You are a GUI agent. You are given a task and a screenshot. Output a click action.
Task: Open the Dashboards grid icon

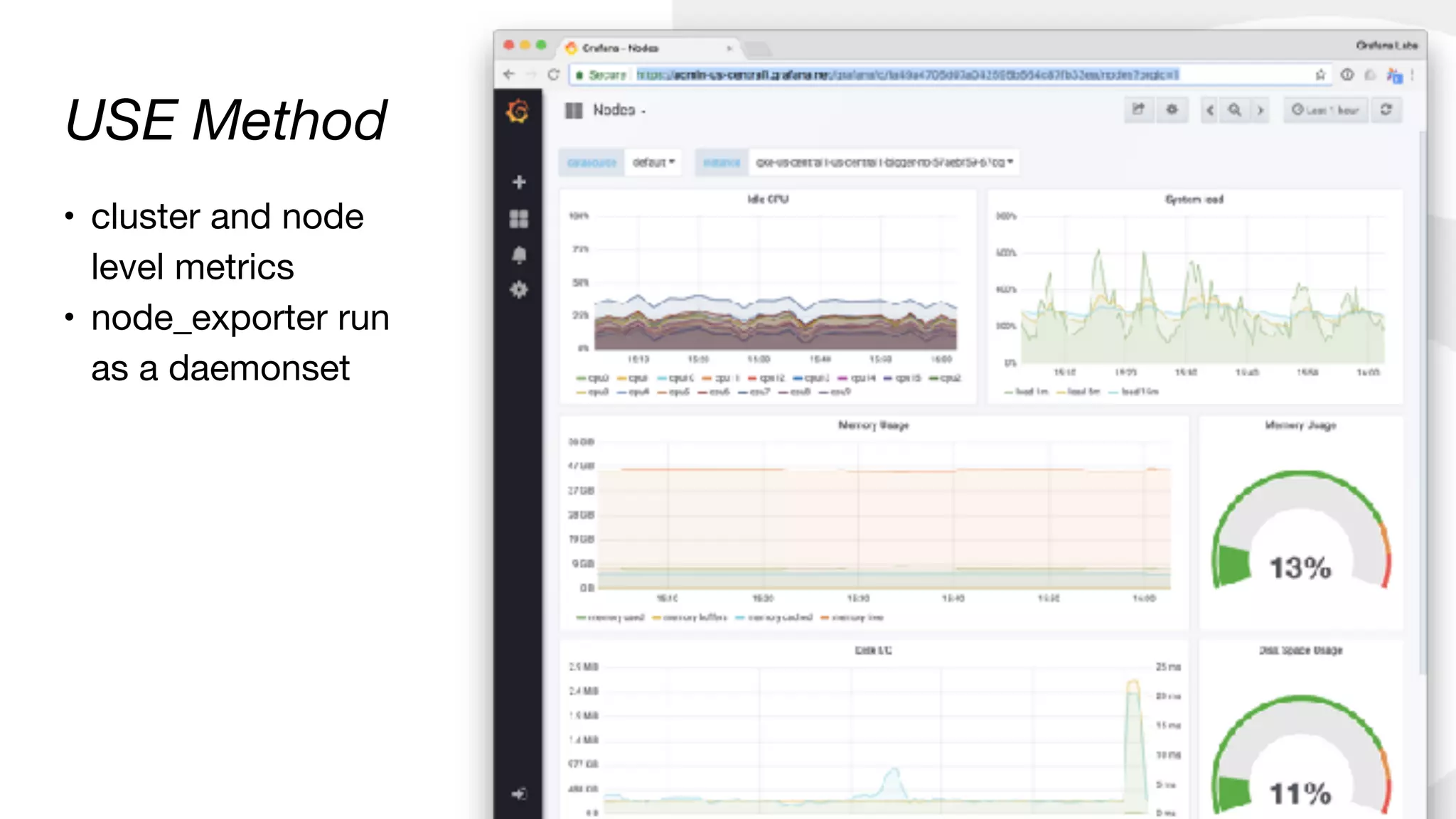(x=519, y=219)
